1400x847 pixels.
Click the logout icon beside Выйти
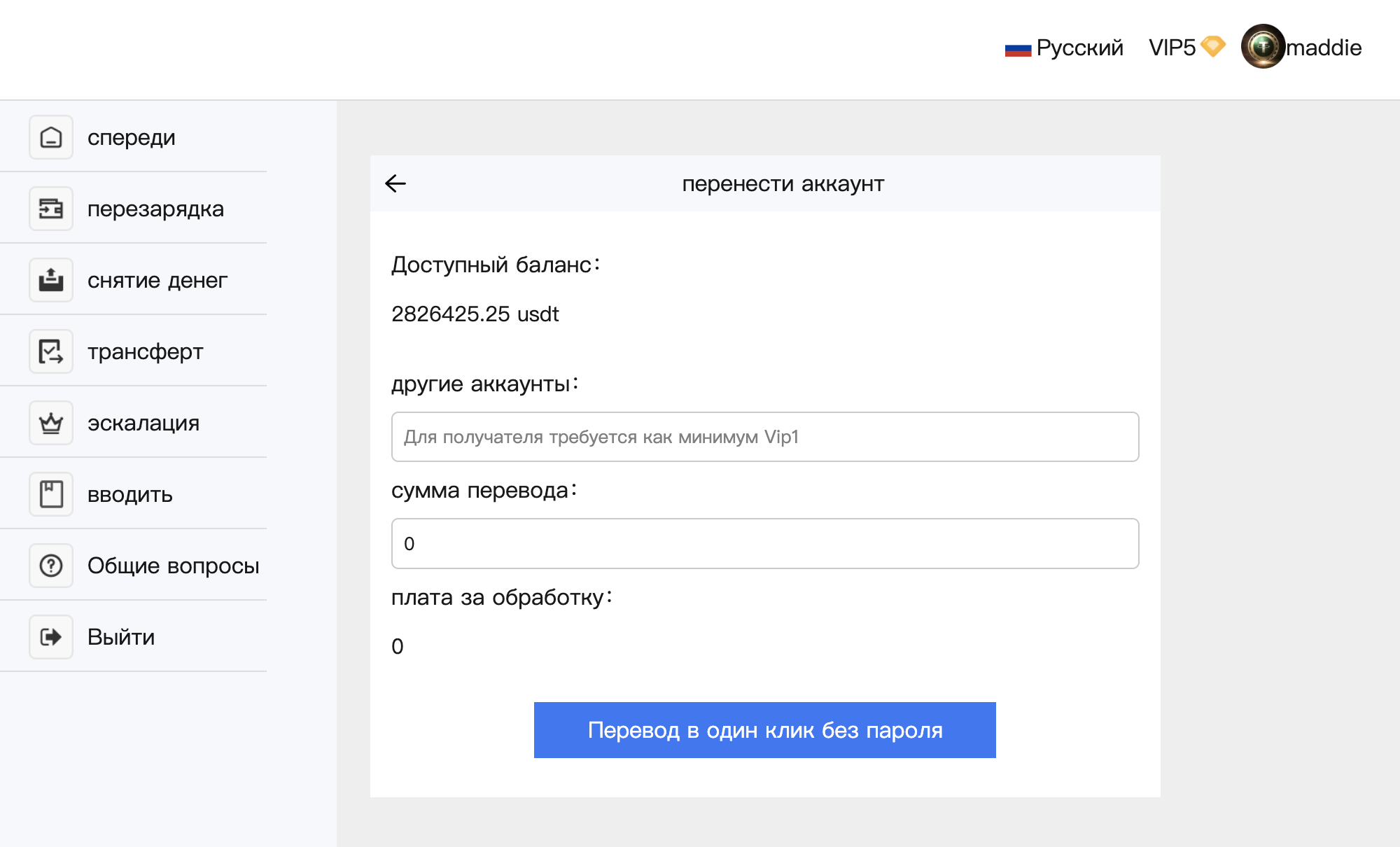[x=51, y=637]
